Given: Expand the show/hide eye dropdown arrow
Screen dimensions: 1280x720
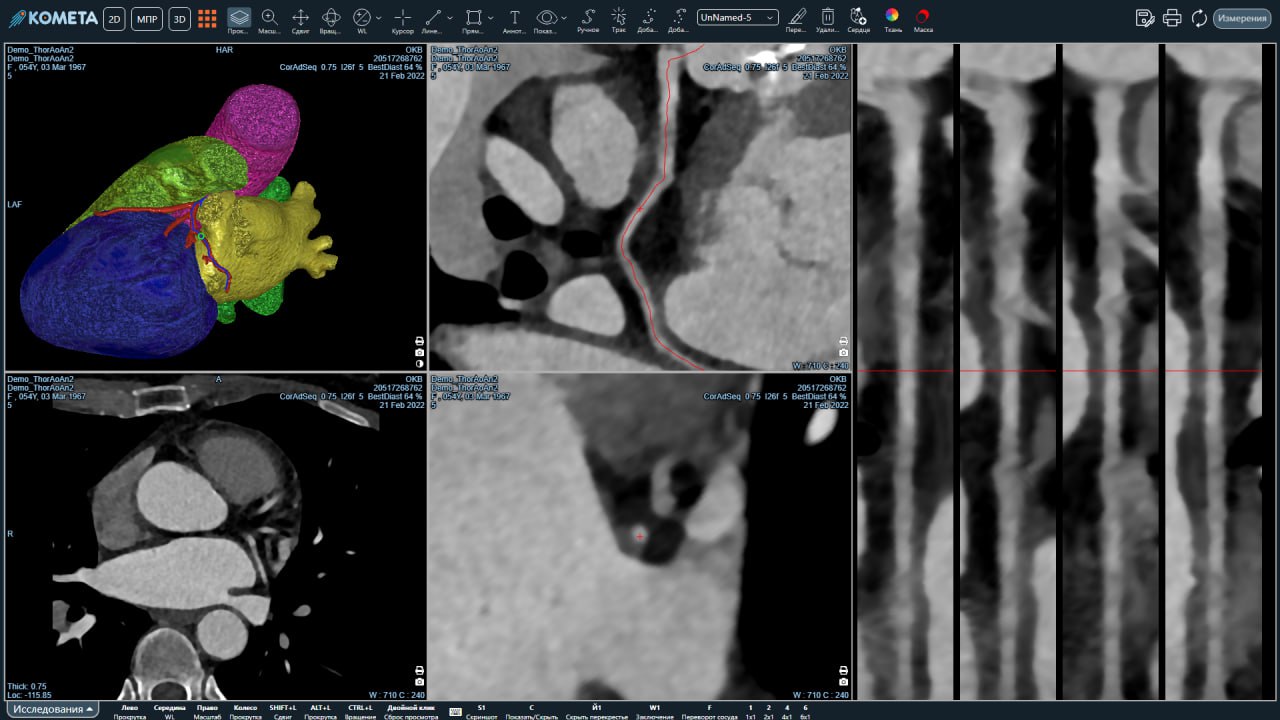Looking at the screenshot, I should pos(564,18).
